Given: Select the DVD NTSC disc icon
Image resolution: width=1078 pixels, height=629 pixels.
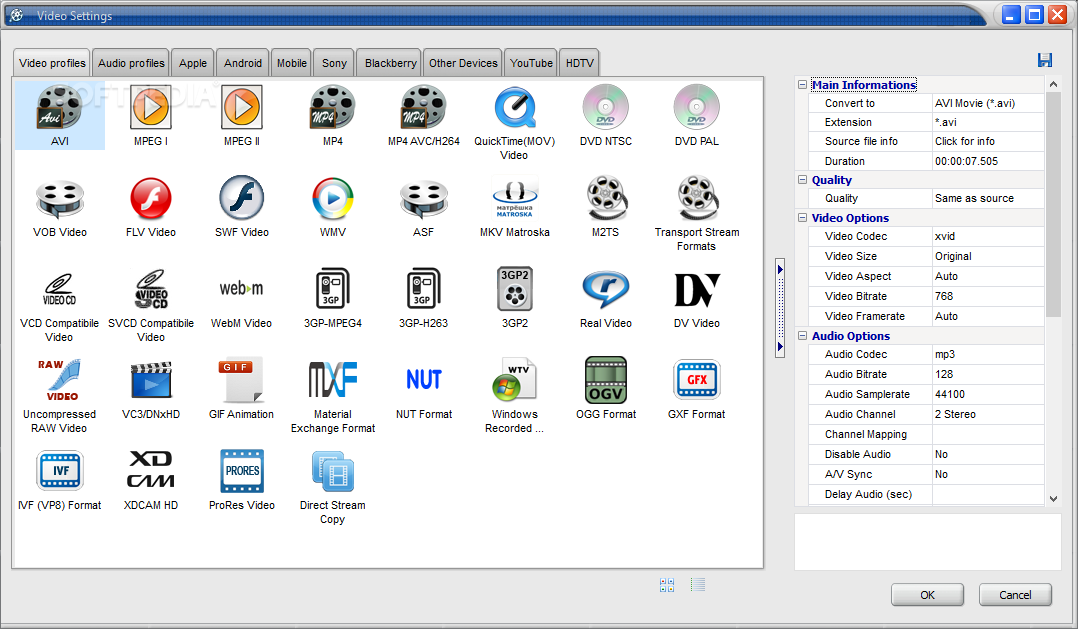Looking at the screenshot, I should tap(606, 107).
